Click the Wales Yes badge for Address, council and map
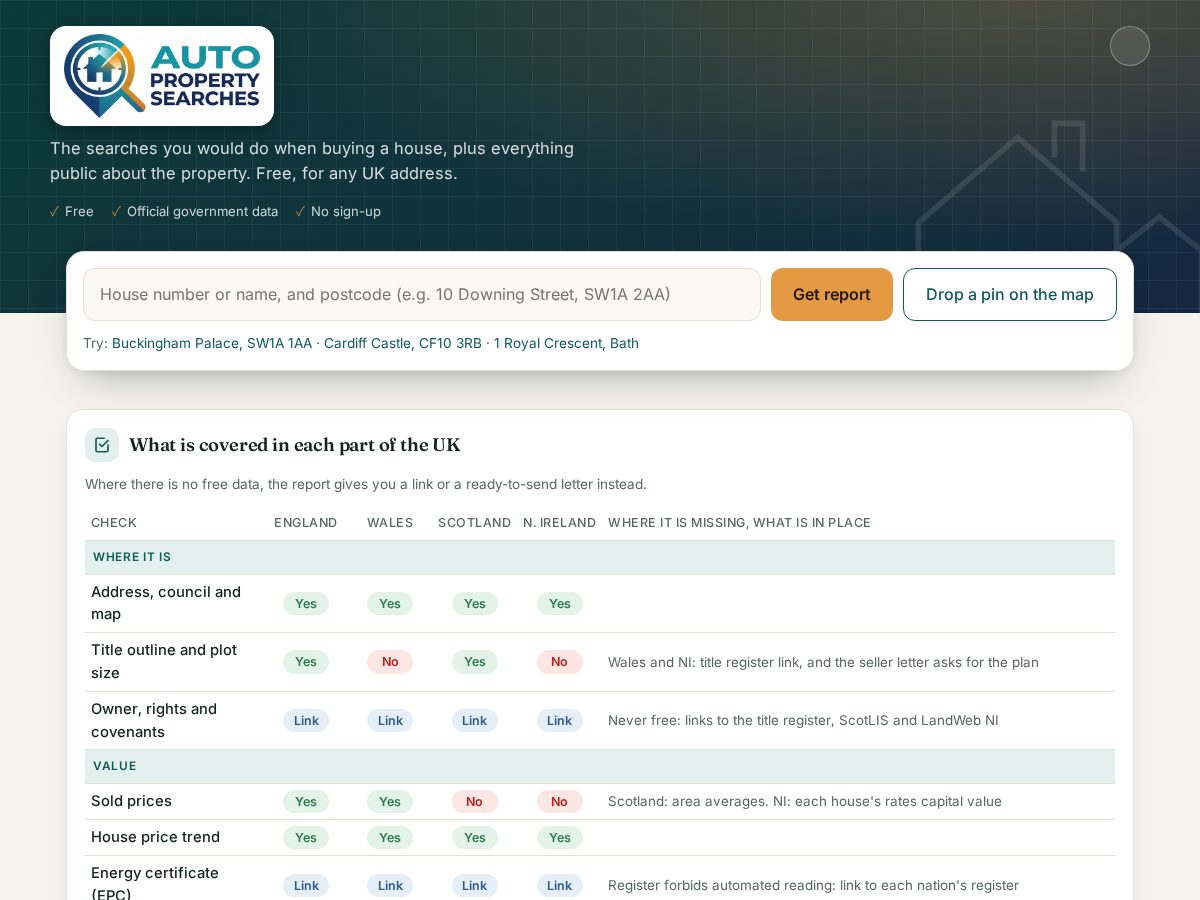 click(390, 603)
